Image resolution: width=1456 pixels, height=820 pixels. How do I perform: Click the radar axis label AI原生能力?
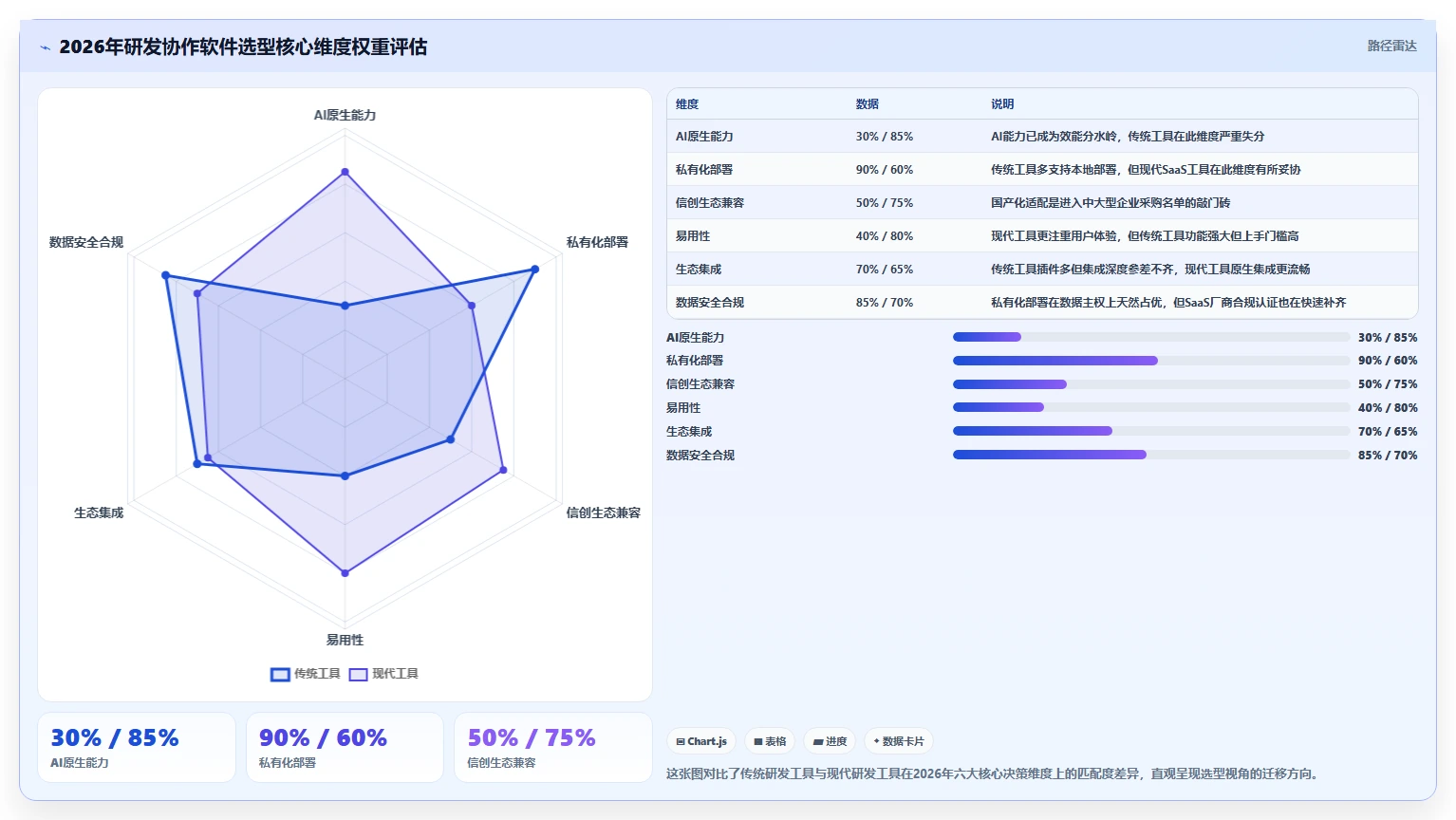click(345, 115)
